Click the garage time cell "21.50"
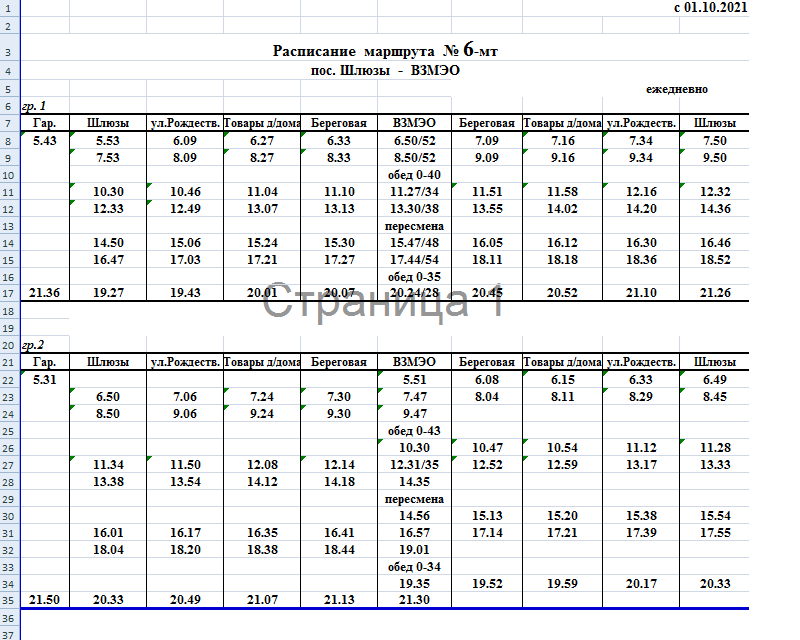Screen dimensions: 800x640 click(x=45, y=598)
